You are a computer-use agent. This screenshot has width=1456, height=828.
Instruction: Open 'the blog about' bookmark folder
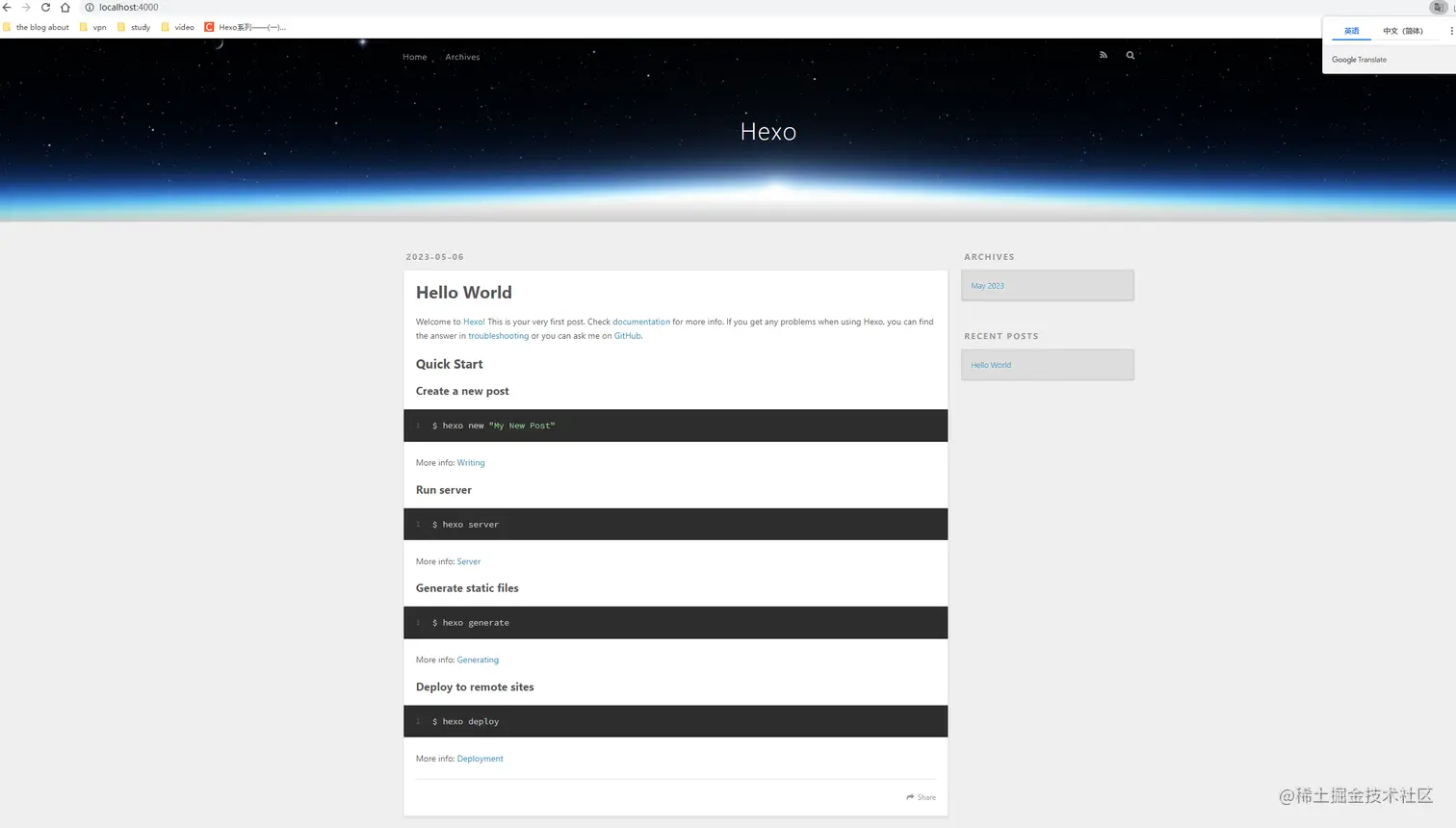pyautogui.click(x=37, y=27)
